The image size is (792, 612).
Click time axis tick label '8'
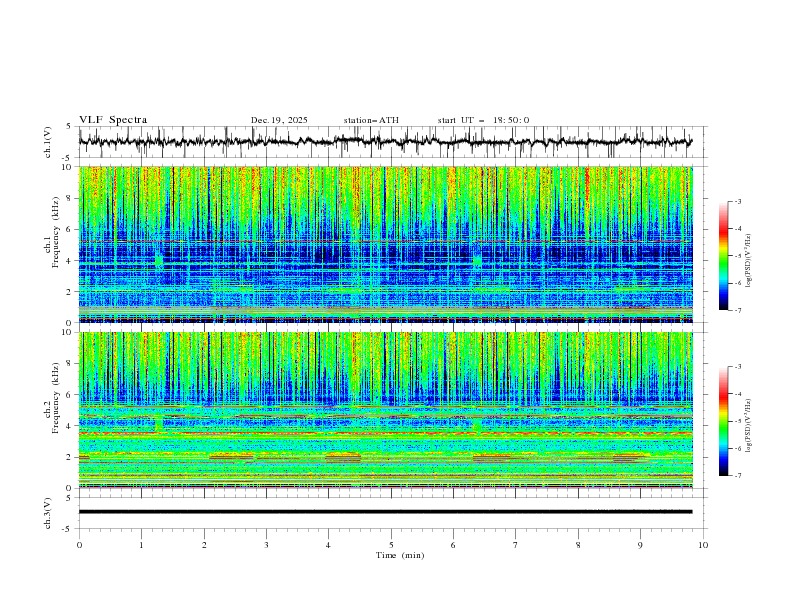point(578,545)
